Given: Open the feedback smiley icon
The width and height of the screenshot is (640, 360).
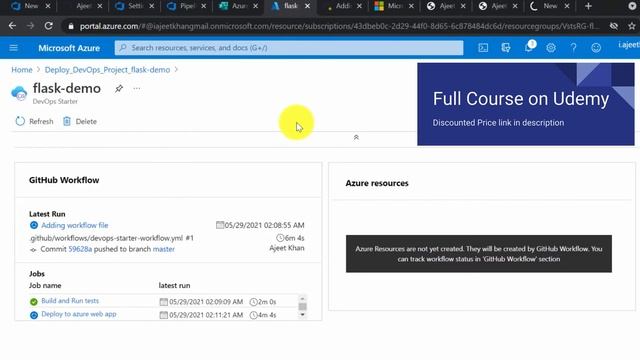Looking at the screenshot, I should point(596,48).
